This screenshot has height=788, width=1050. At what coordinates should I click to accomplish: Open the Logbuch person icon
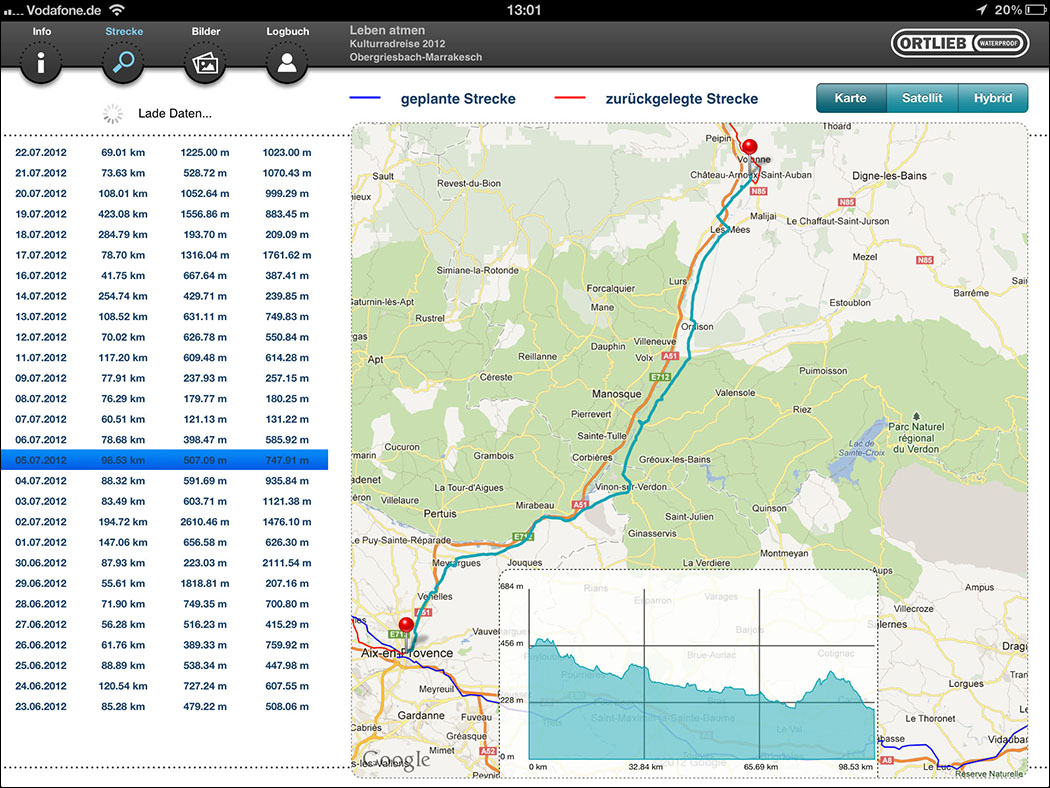287,63
